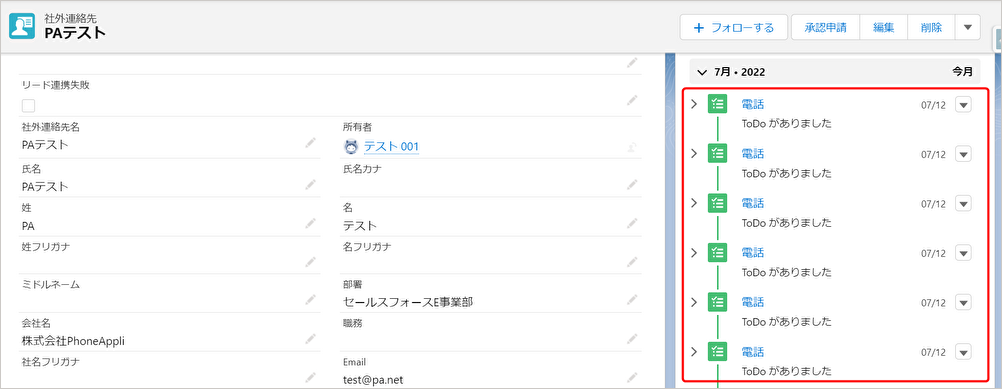
Task: Open the more actions dropdown next to 削除
Action: tap(967, 27)
